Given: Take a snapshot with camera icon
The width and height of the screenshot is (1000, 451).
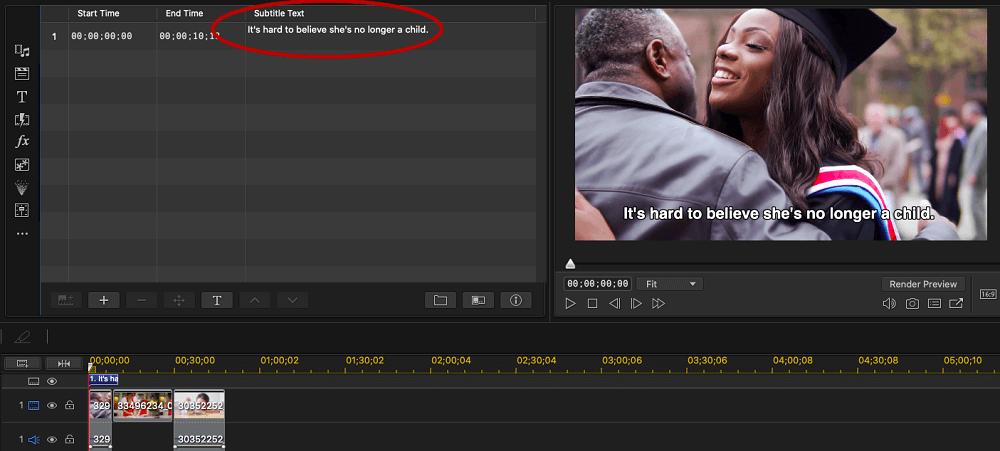Looking at the screenshot, I should pyautogui.click(x=913, y=304).
